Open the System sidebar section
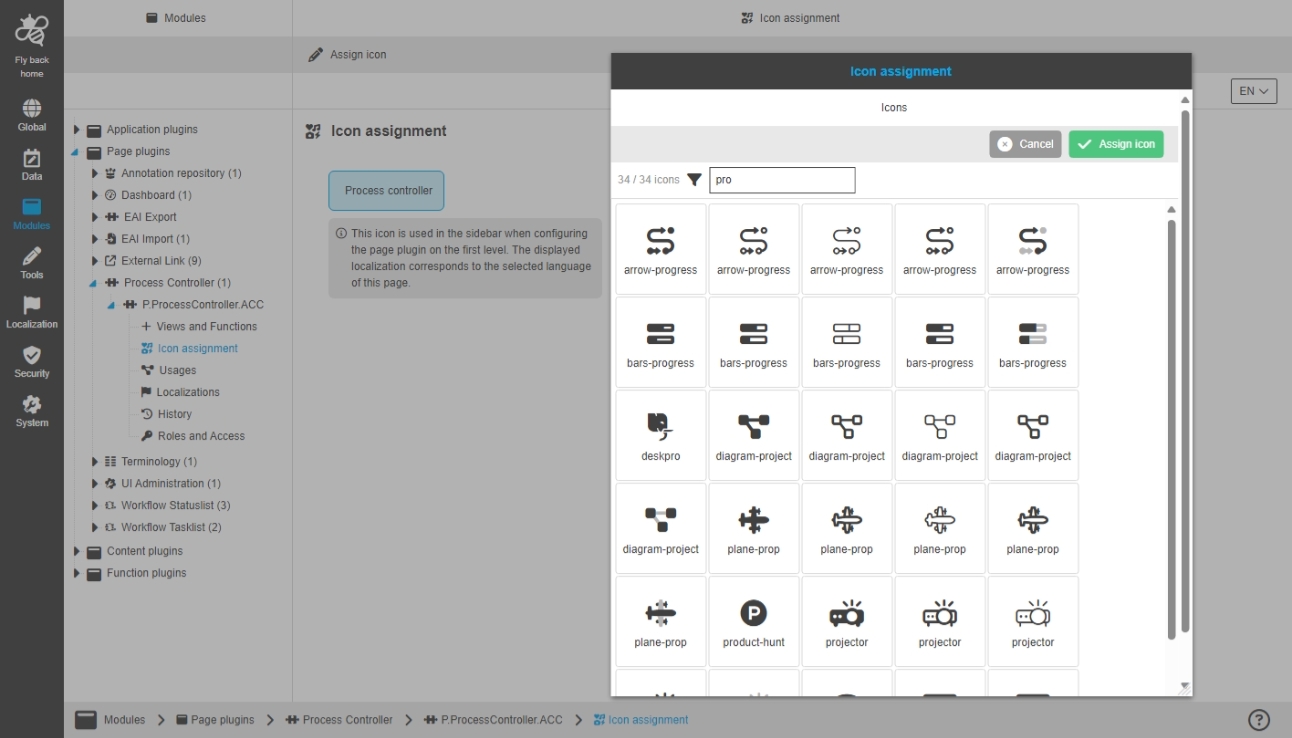 (x=32, y=411)
